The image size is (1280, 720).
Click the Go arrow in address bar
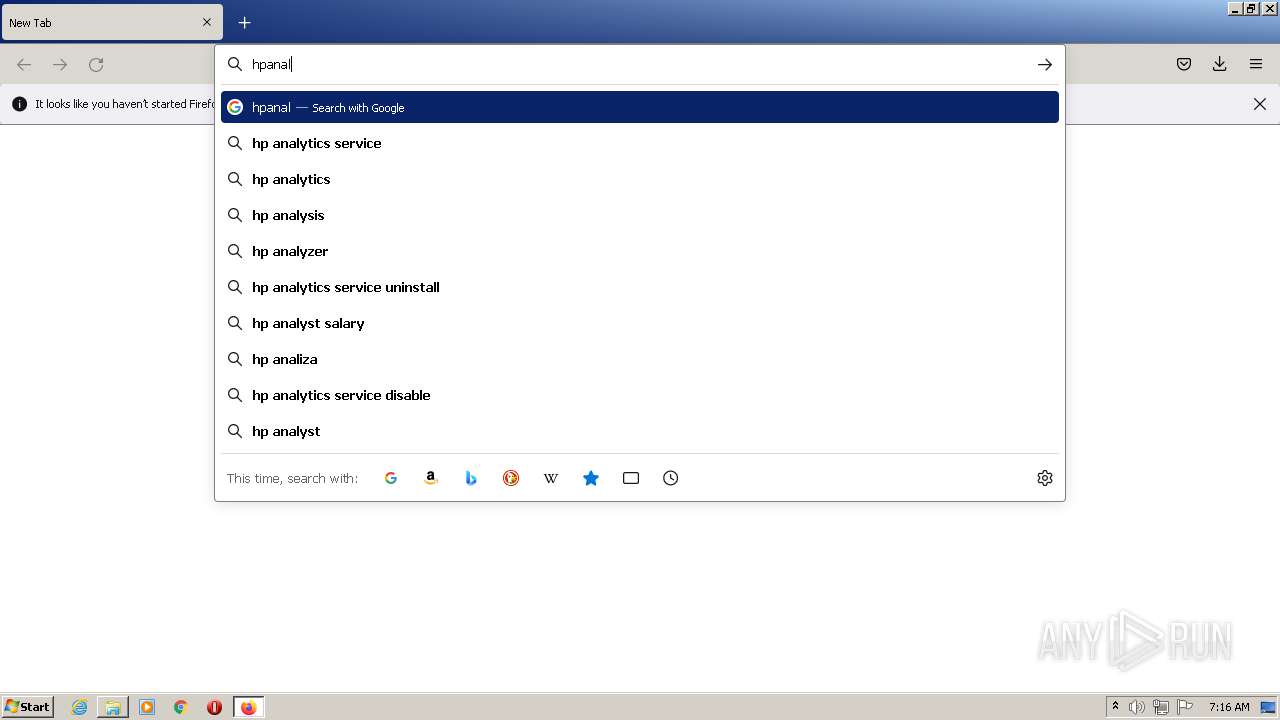tap(1045, 64)
